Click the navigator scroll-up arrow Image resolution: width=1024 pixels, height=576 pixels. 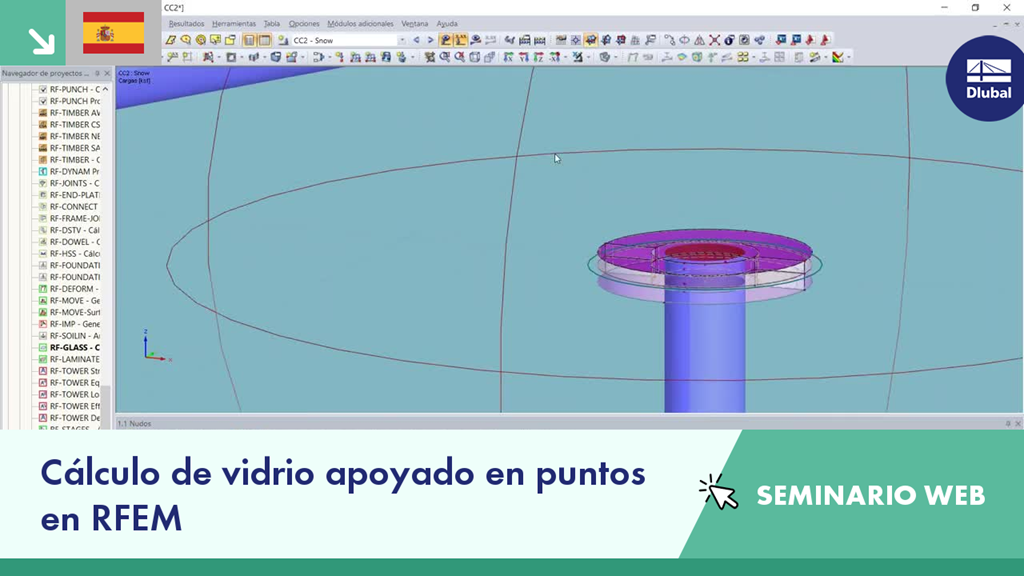click(x=106, y=89)
